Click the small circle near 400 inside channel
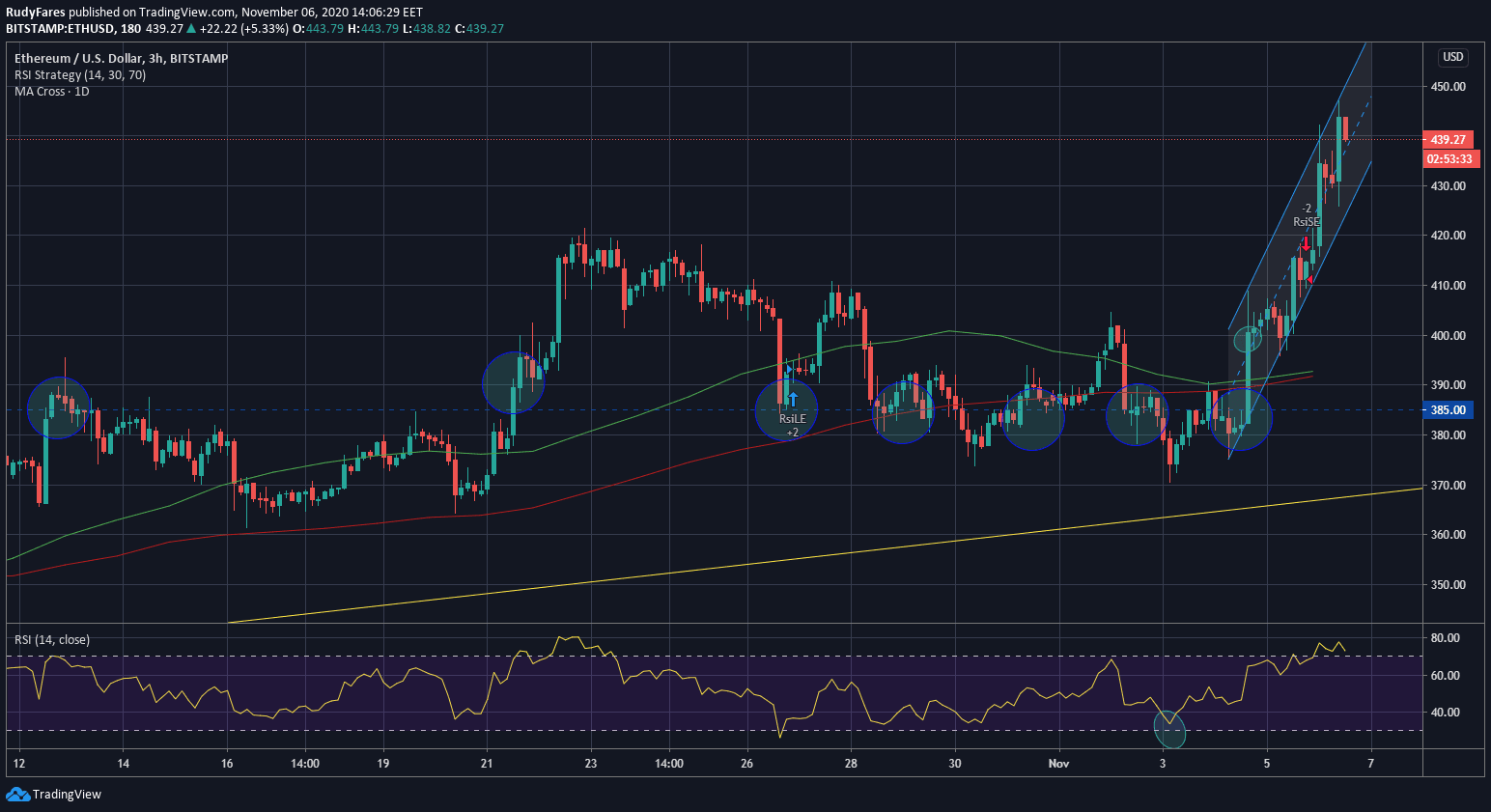 tap(1248, 339)
